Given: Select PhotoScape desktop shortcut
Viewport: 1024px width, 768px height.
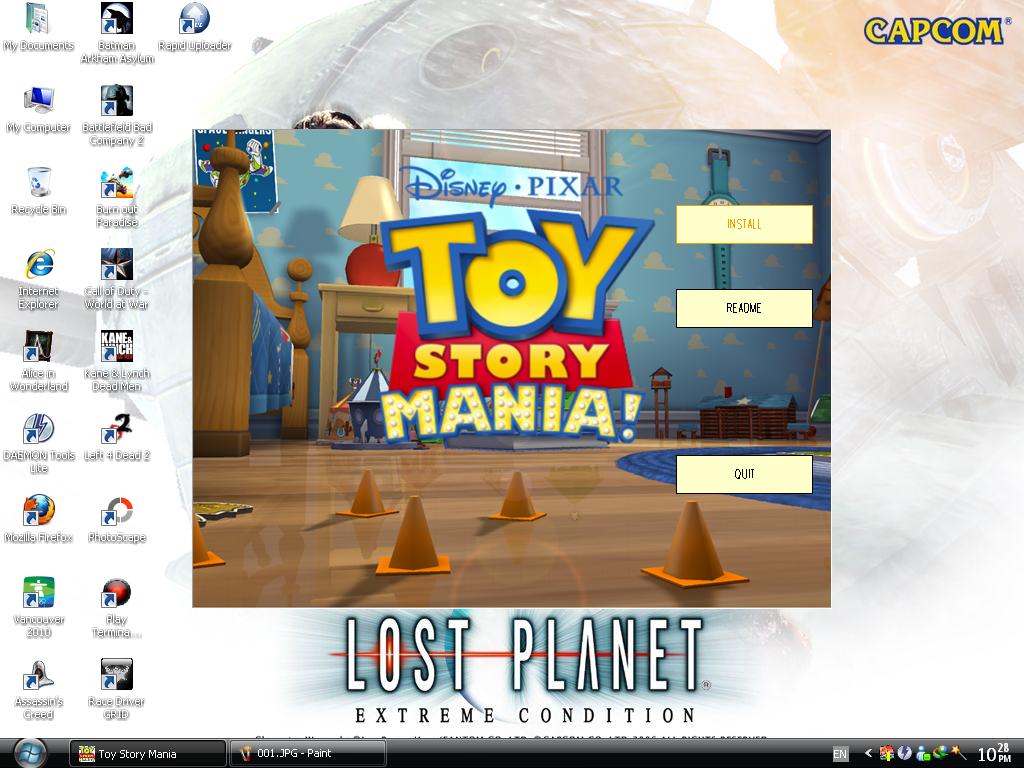Looking at the screenshot, I should coord(117,519).
